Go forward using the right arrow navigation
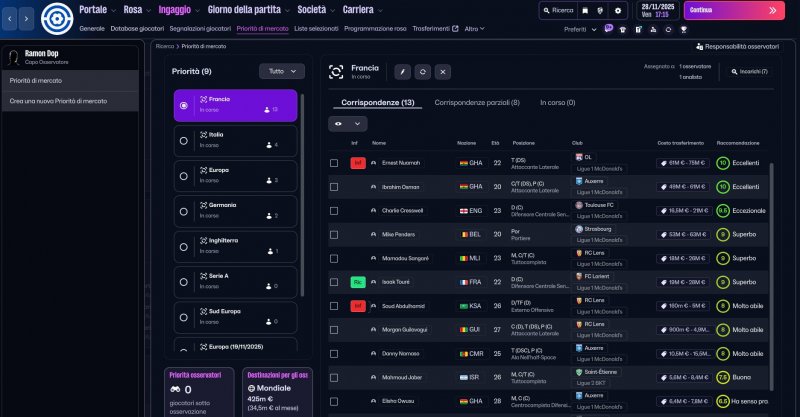The width and height of the screenshot is (800, 417). coord(28,18)
